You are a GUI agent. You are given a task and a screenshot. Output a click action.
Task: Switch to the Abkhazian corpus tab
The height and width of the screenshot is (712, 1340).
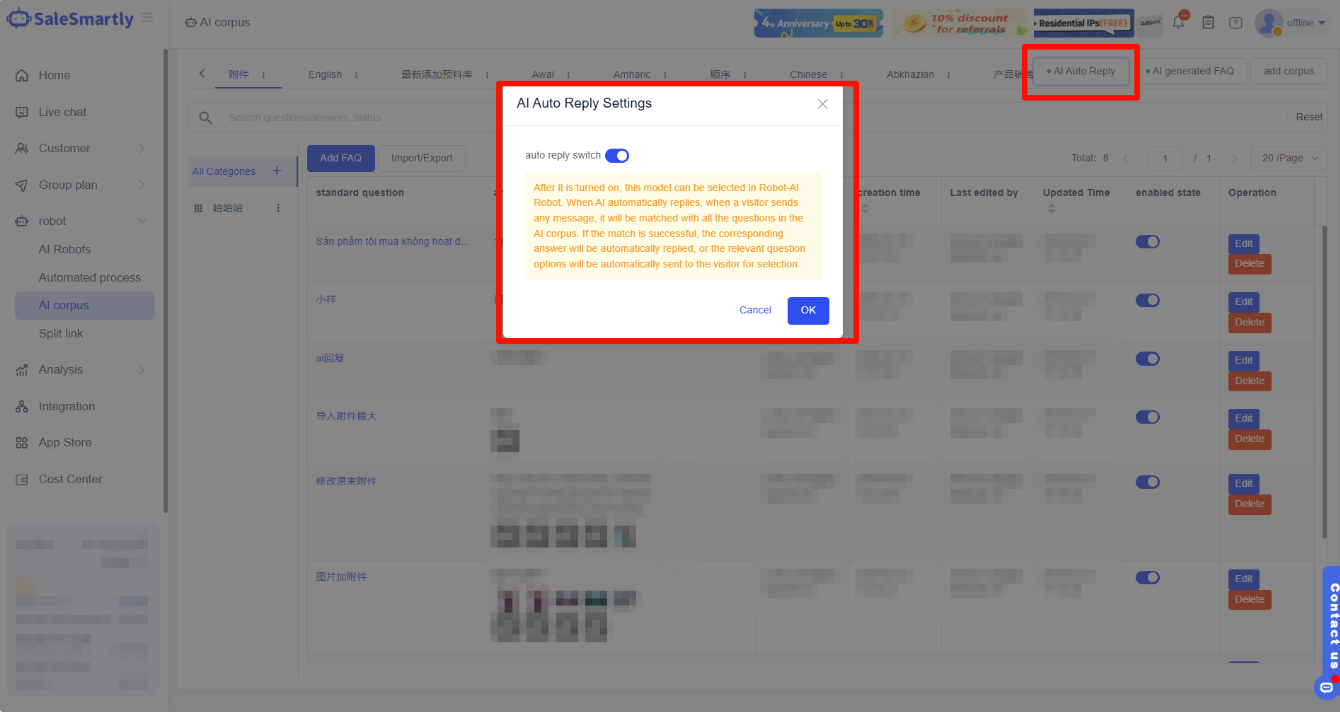(x=909, y=75)
